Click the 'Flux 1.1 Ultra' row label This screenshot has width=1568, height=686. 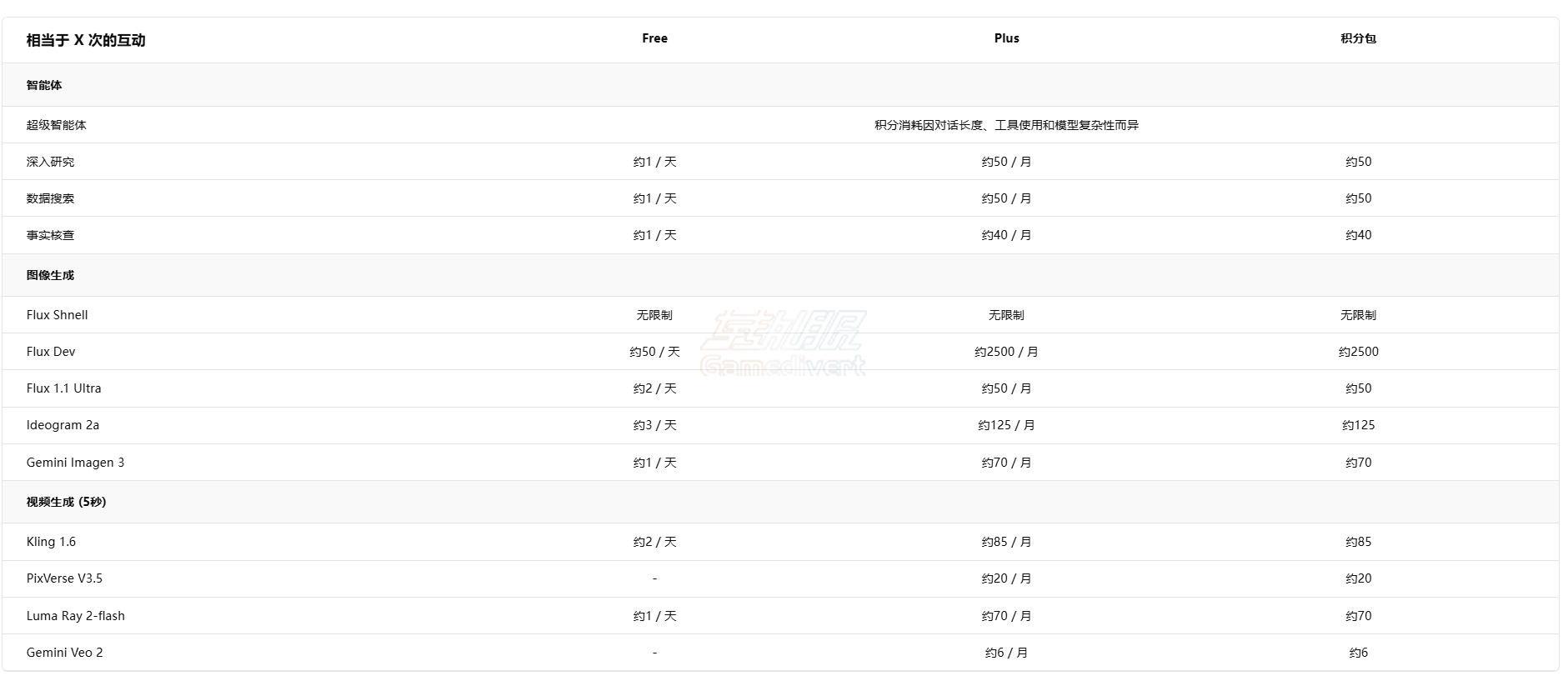[63, 388]
